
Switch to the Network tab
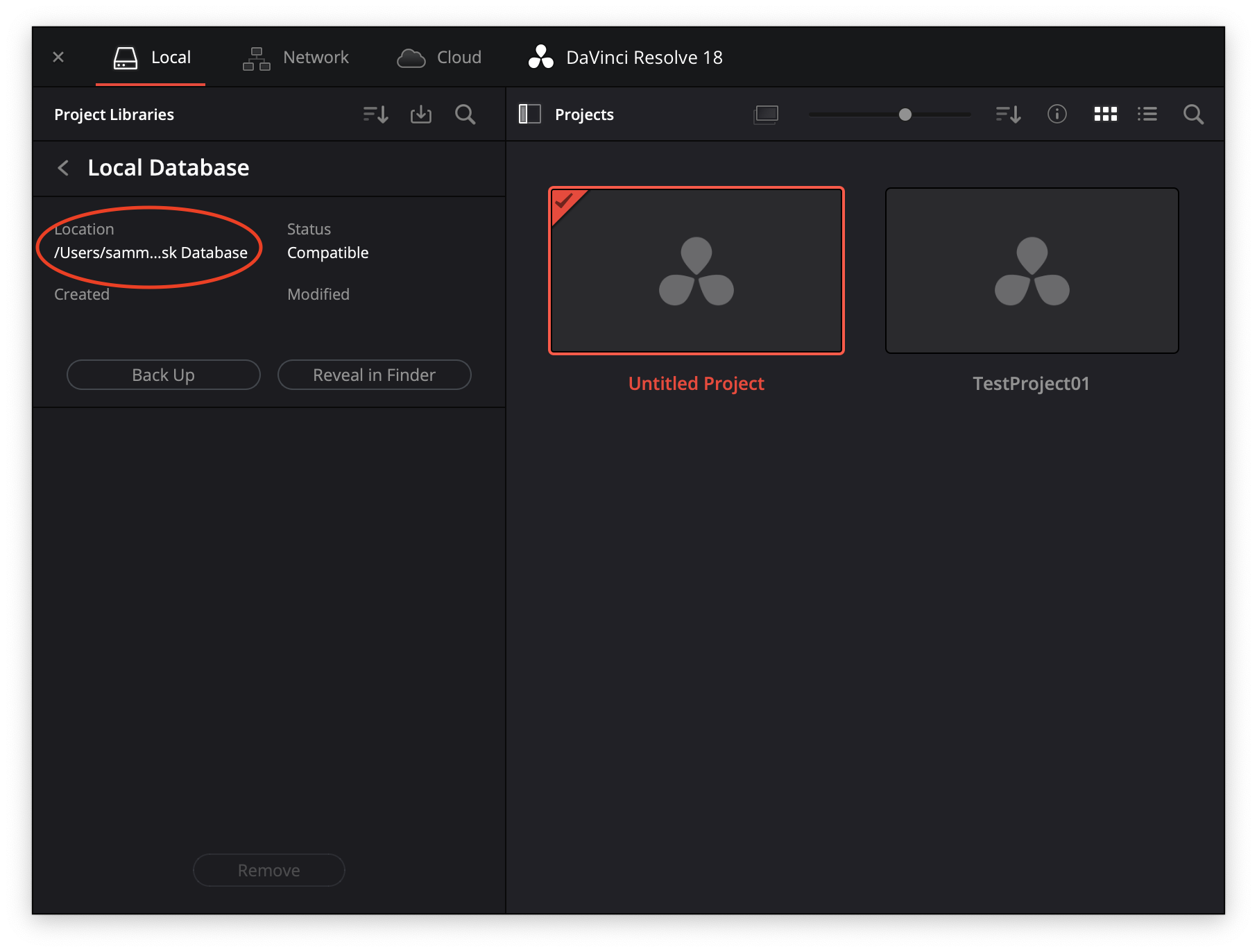click(296, 58)
